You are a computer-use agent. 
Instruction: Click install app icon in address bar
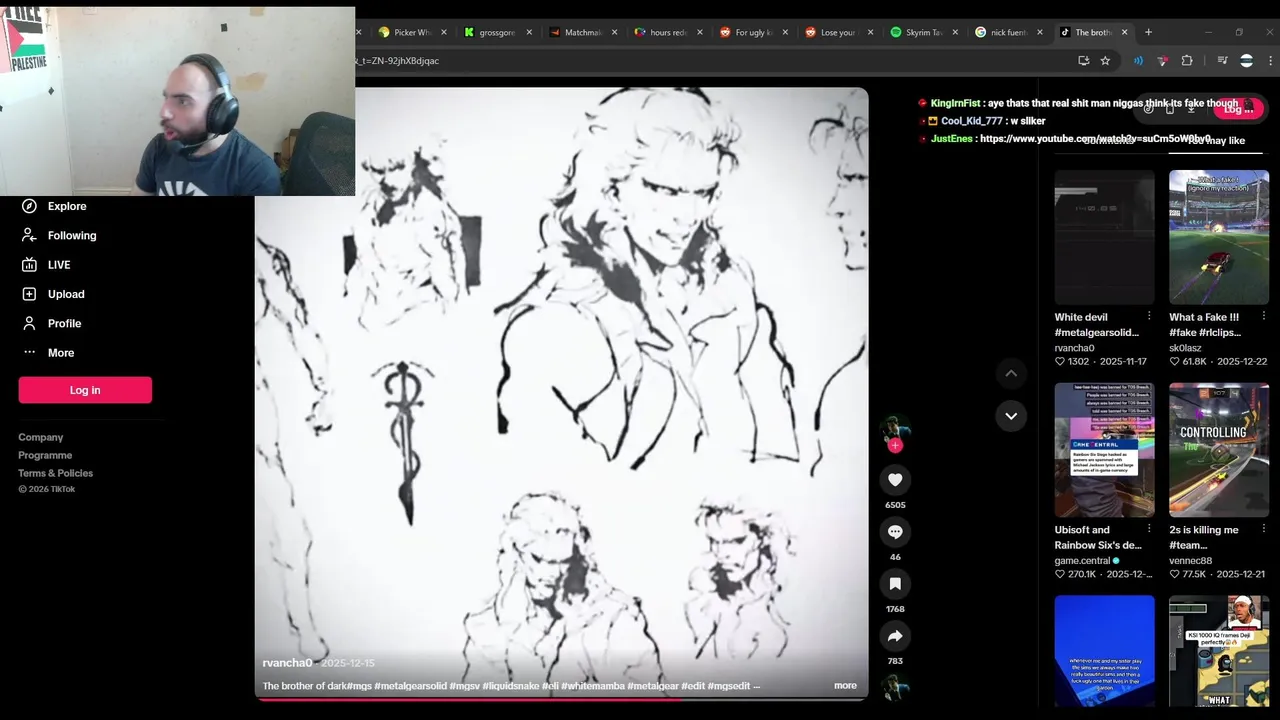[x=1083, y=61]
